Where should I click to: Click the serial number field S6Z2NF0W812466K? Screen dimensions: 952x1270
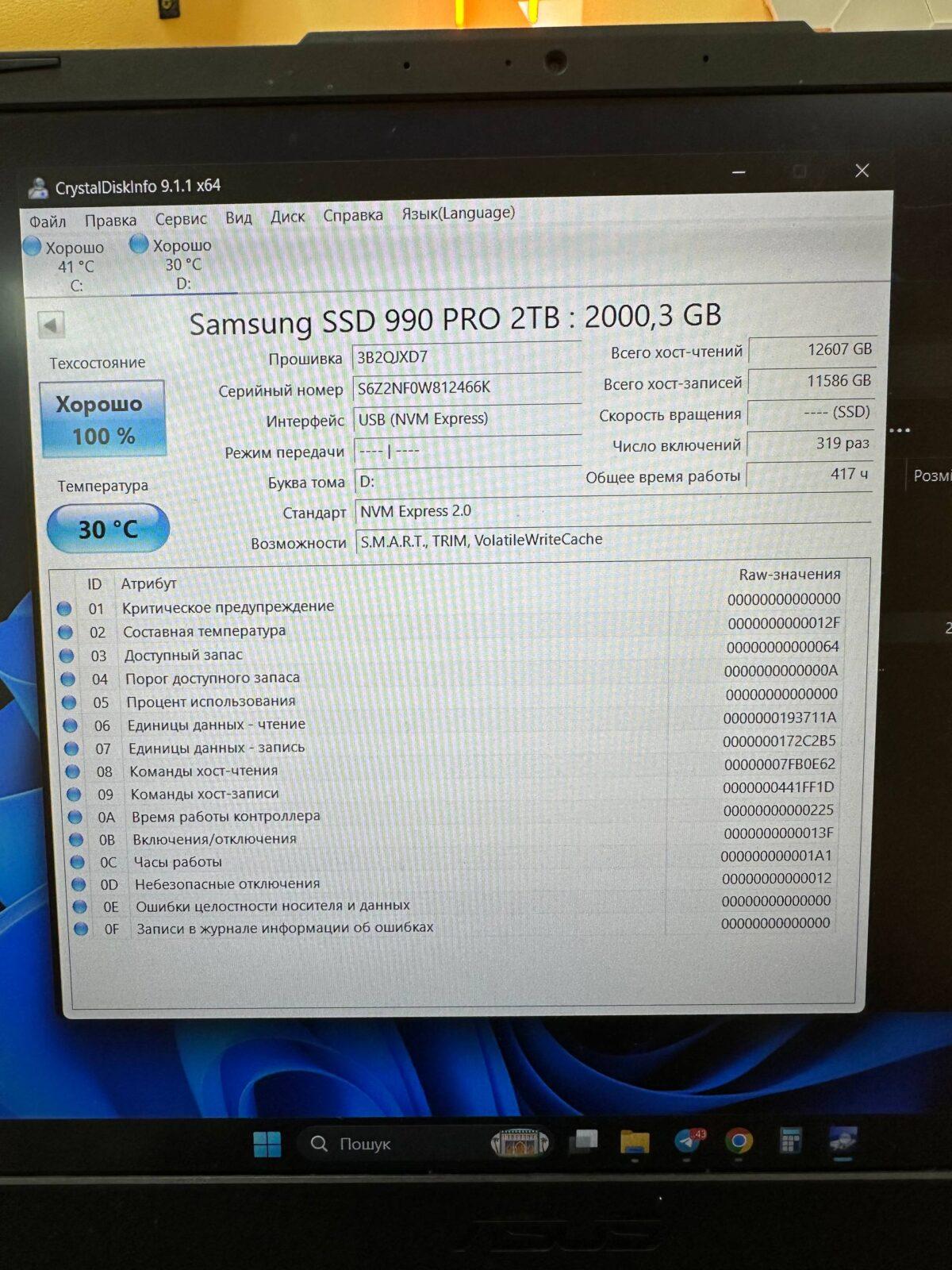click(x=466, y=387)
